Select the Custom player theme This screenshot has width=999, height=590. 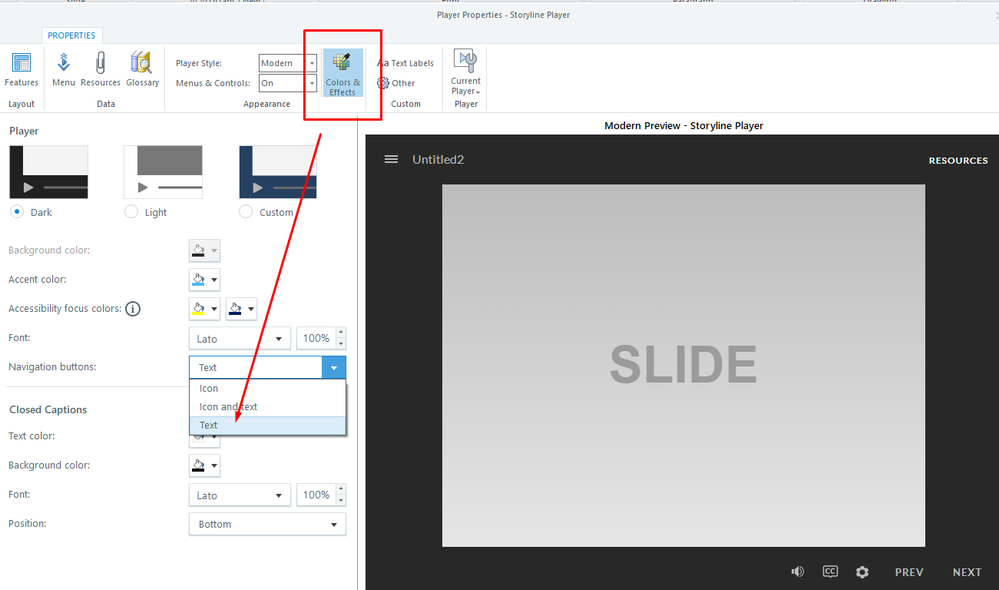pos(246,212)
